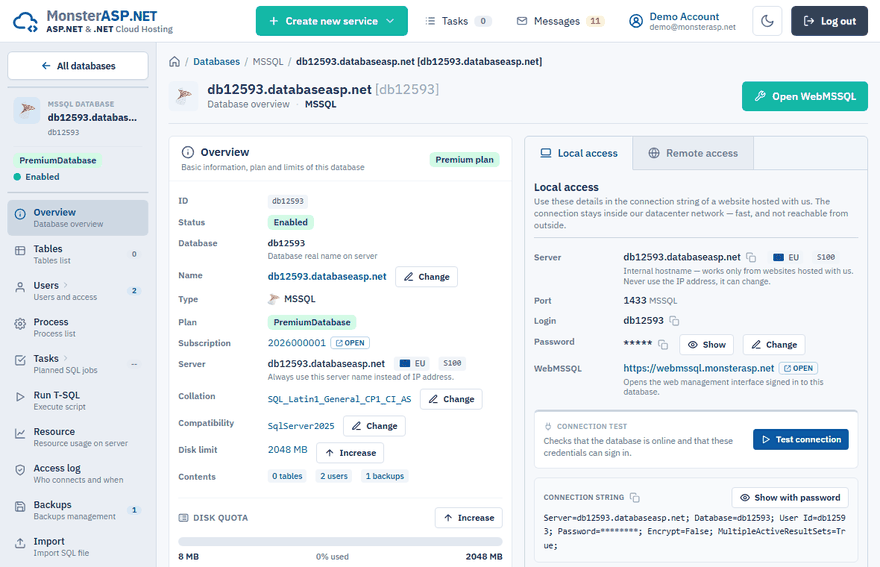This screenshot has height=567, width=880.
Task: Copy the connection string icon
Action: pyautogui.click(x=635, y=497)
